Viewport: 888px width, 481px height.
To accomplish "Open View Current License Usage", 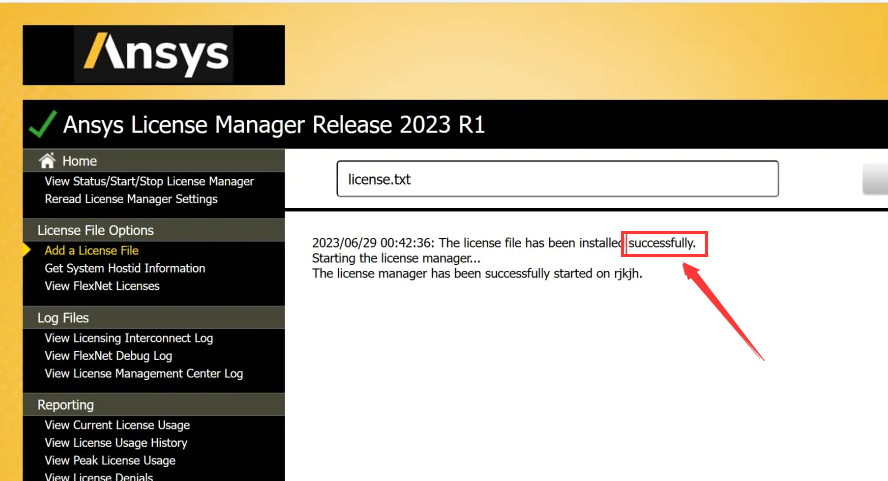I will [x=117, y=425].
